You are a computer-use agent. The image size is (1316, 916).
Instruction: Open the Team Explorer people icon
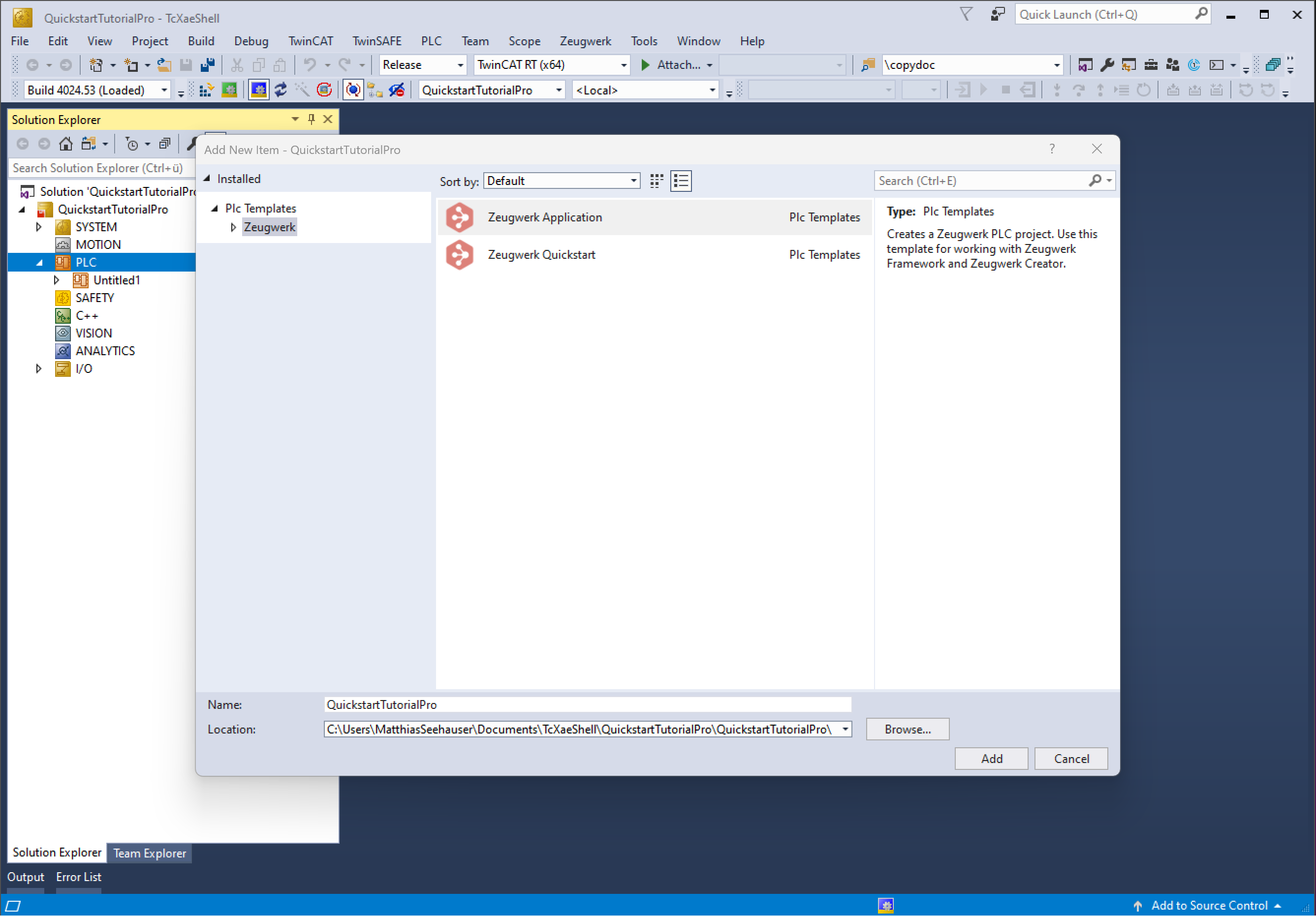[x=1172, y=65]
